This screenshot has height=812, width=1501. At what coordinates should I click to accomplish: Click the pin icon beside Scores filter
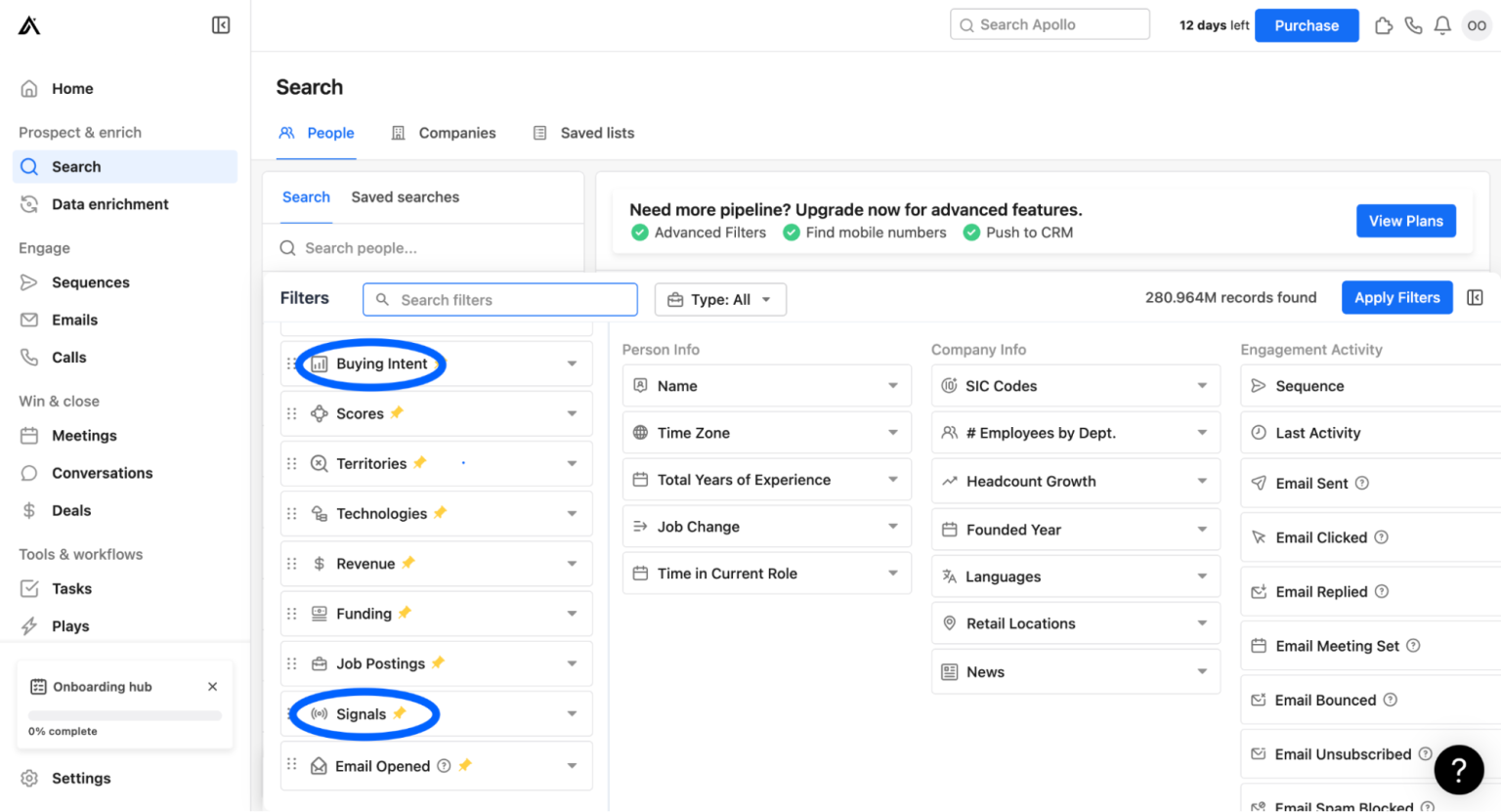point(397,413)
